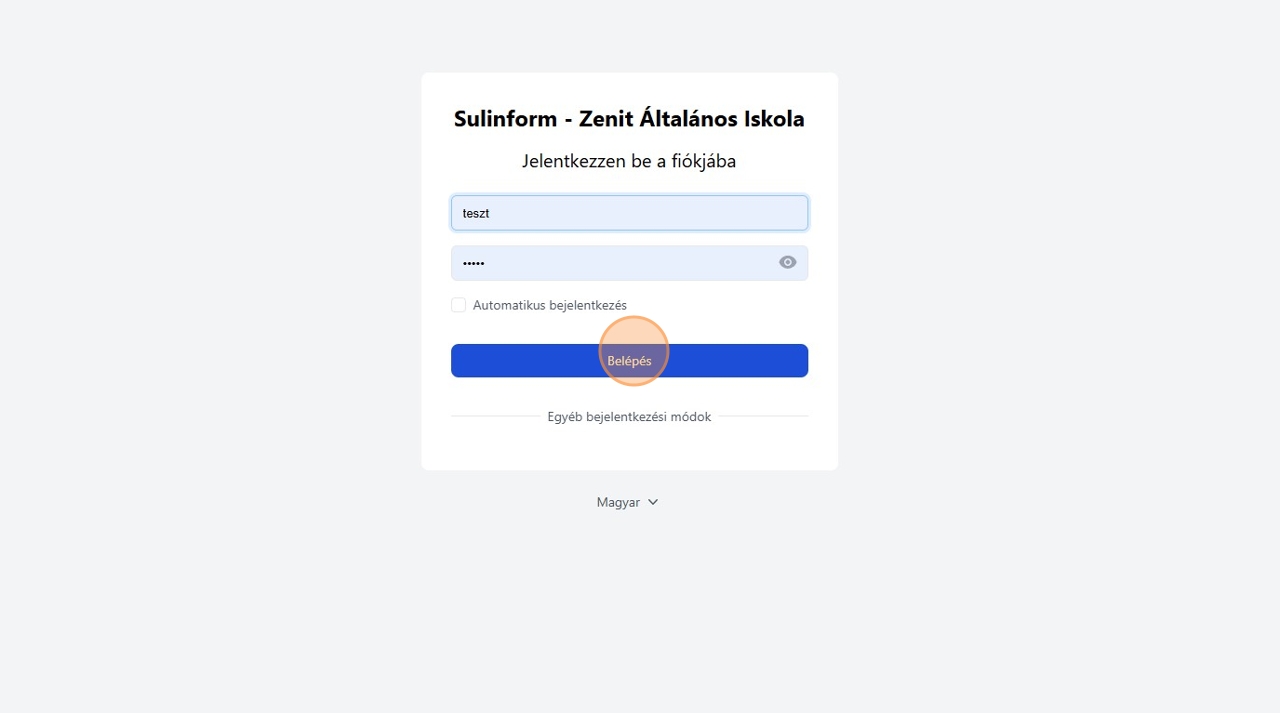This screenshot has width=1280, height=713.
Task: Click the word Sulinform in the title
Action: pos(505,119)
